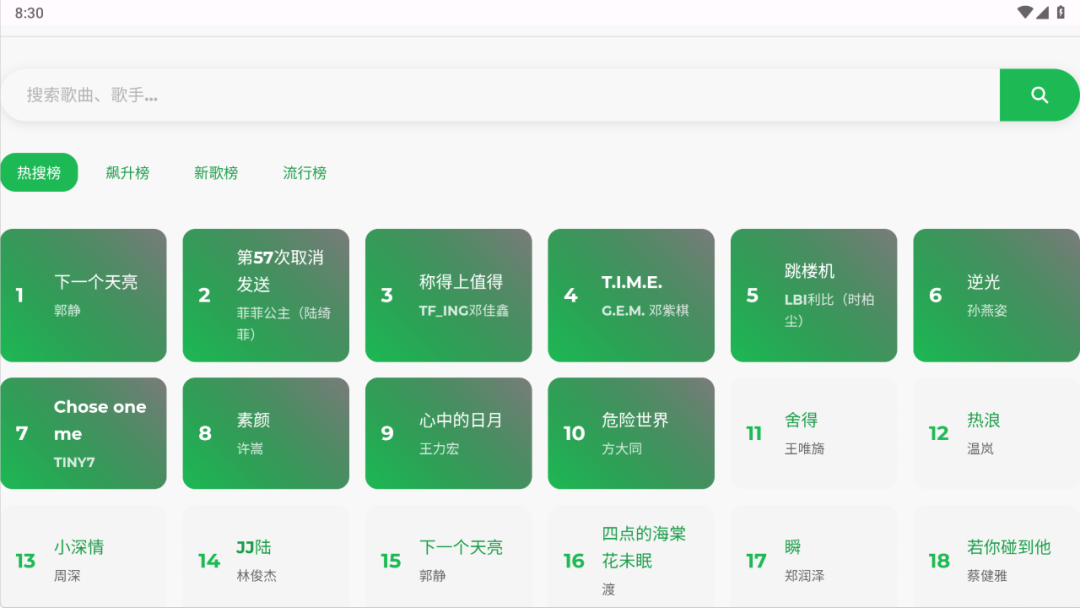Image resolution: width=1080 pixels, height=608 pixels.
Task: Open T.I.M.E. by G.E.M. 邓紫棋
Action: pyautogui.click(x=631, y=295)
